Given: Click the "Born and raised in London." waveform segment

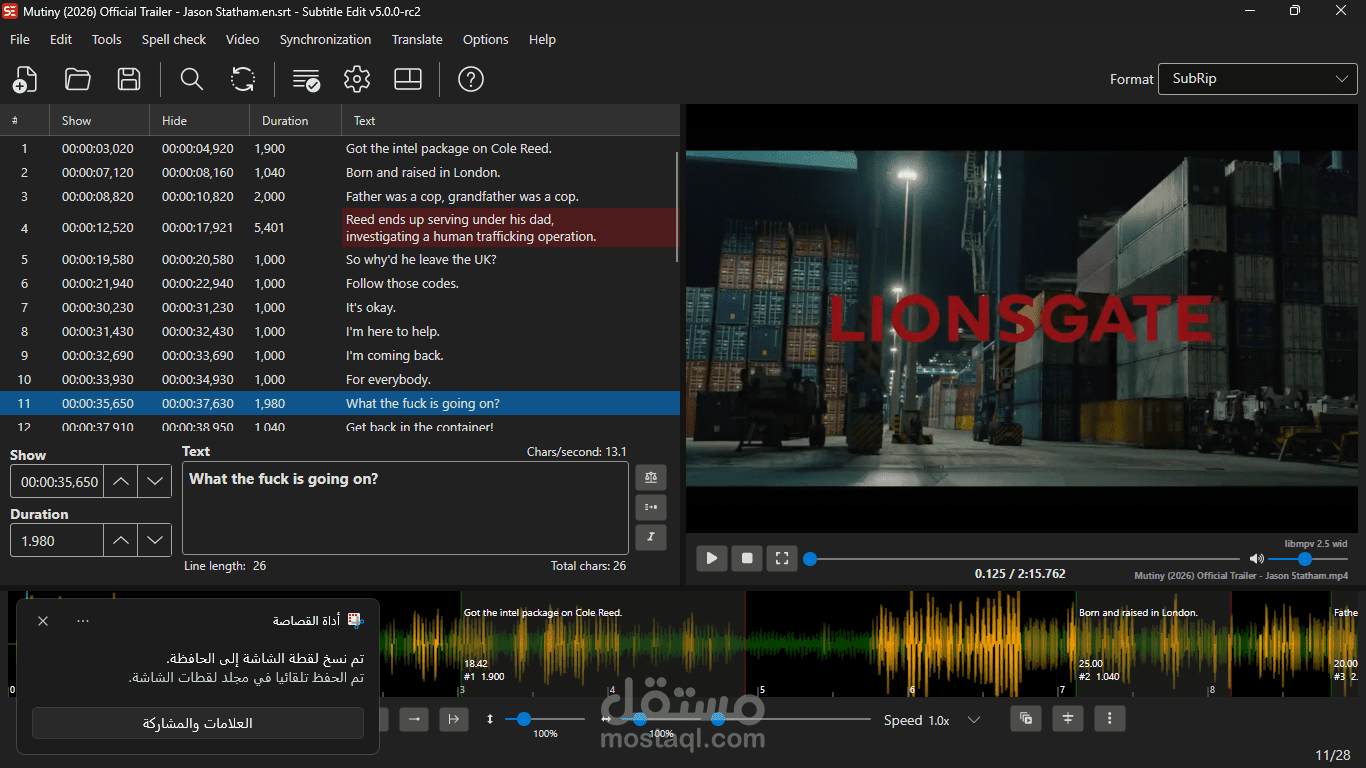Looking at the screenshot, I should (1153, 645).
